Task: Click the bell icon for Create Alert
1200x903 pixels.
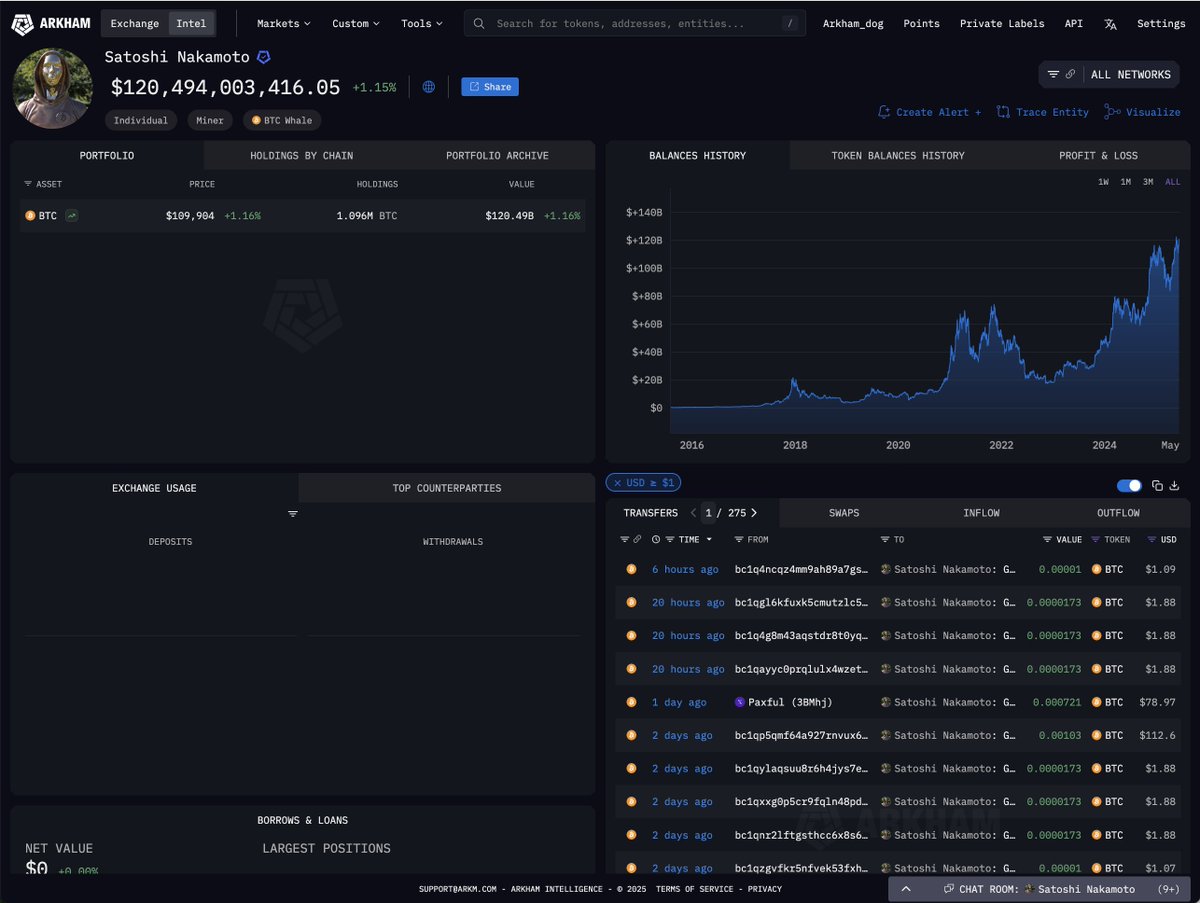Action: [884, 112]
